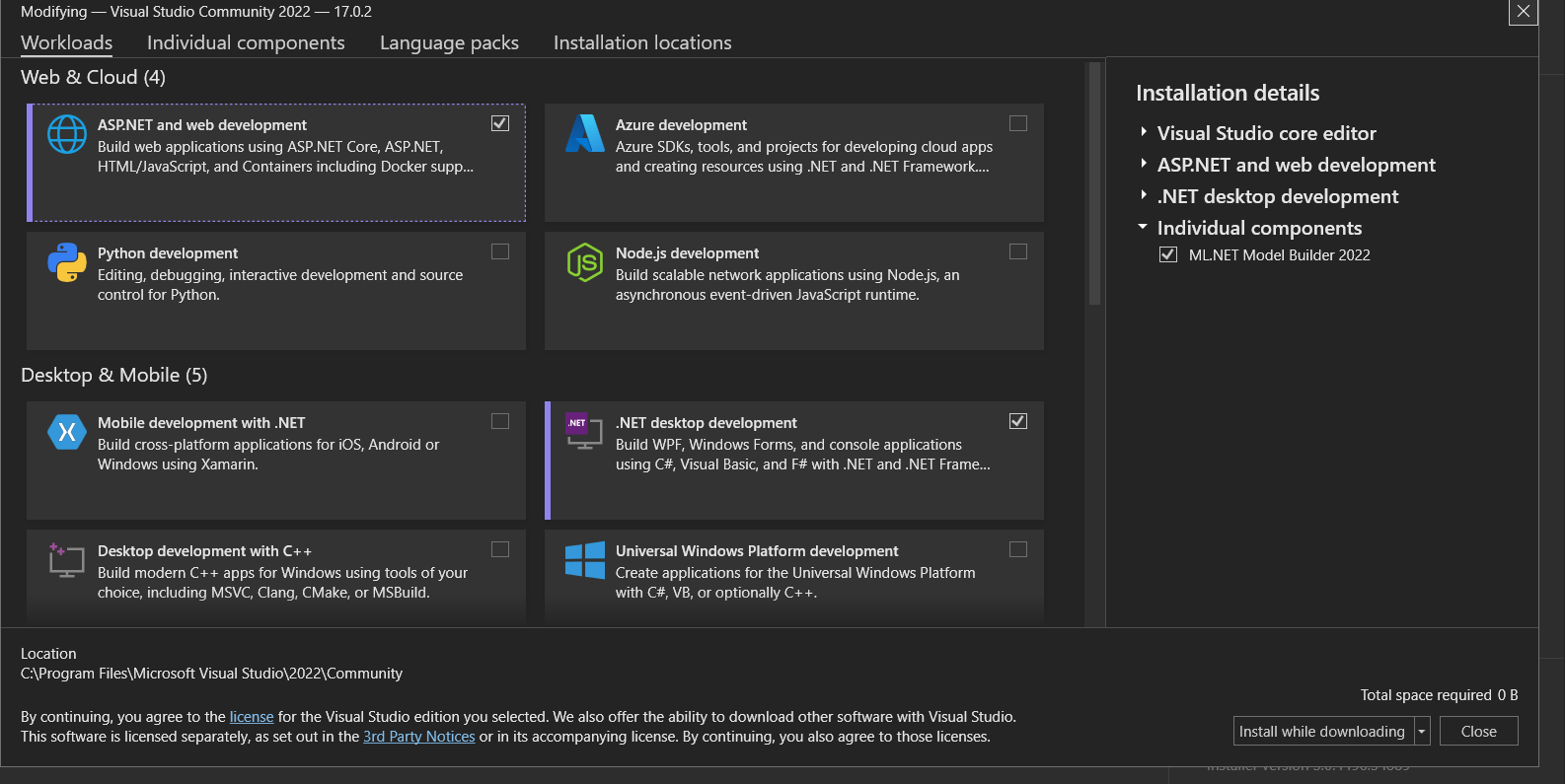
Task: Click the workloads list vertical scrollbar
Action: coord(1093,183)
